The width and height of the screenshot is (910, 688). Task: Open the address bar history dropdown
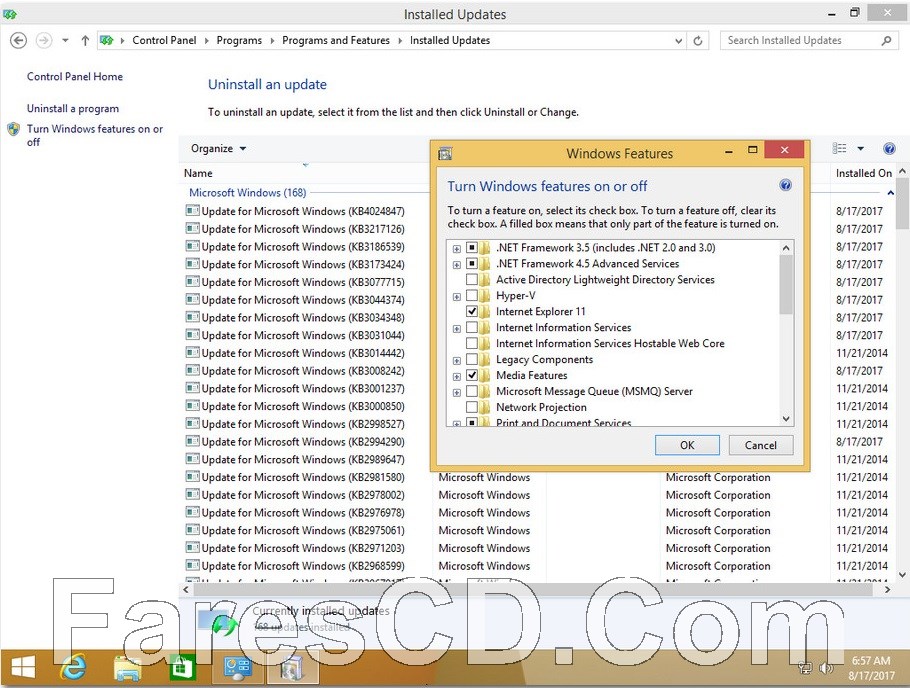point(678,41)
